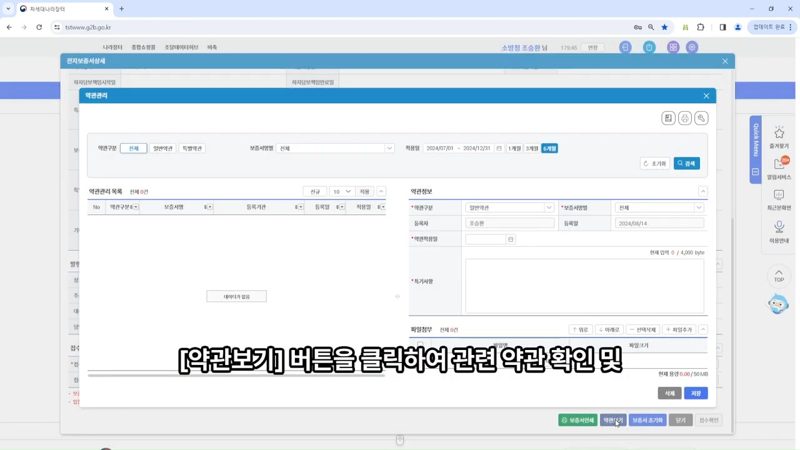Screen dimensions: 800x450
Task: Open the 약관적용일 calendar icon
Action: click(x=511, y=239)
